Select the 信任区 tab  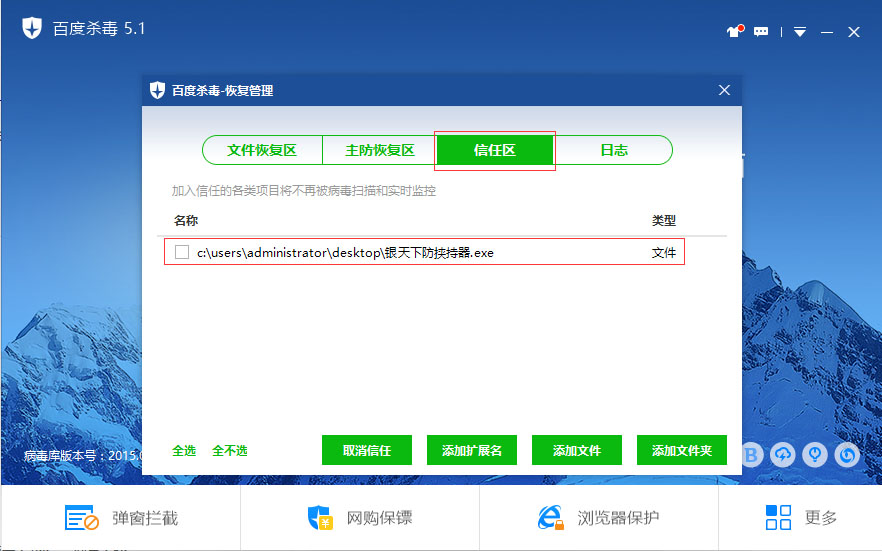(x=495, y=150)
